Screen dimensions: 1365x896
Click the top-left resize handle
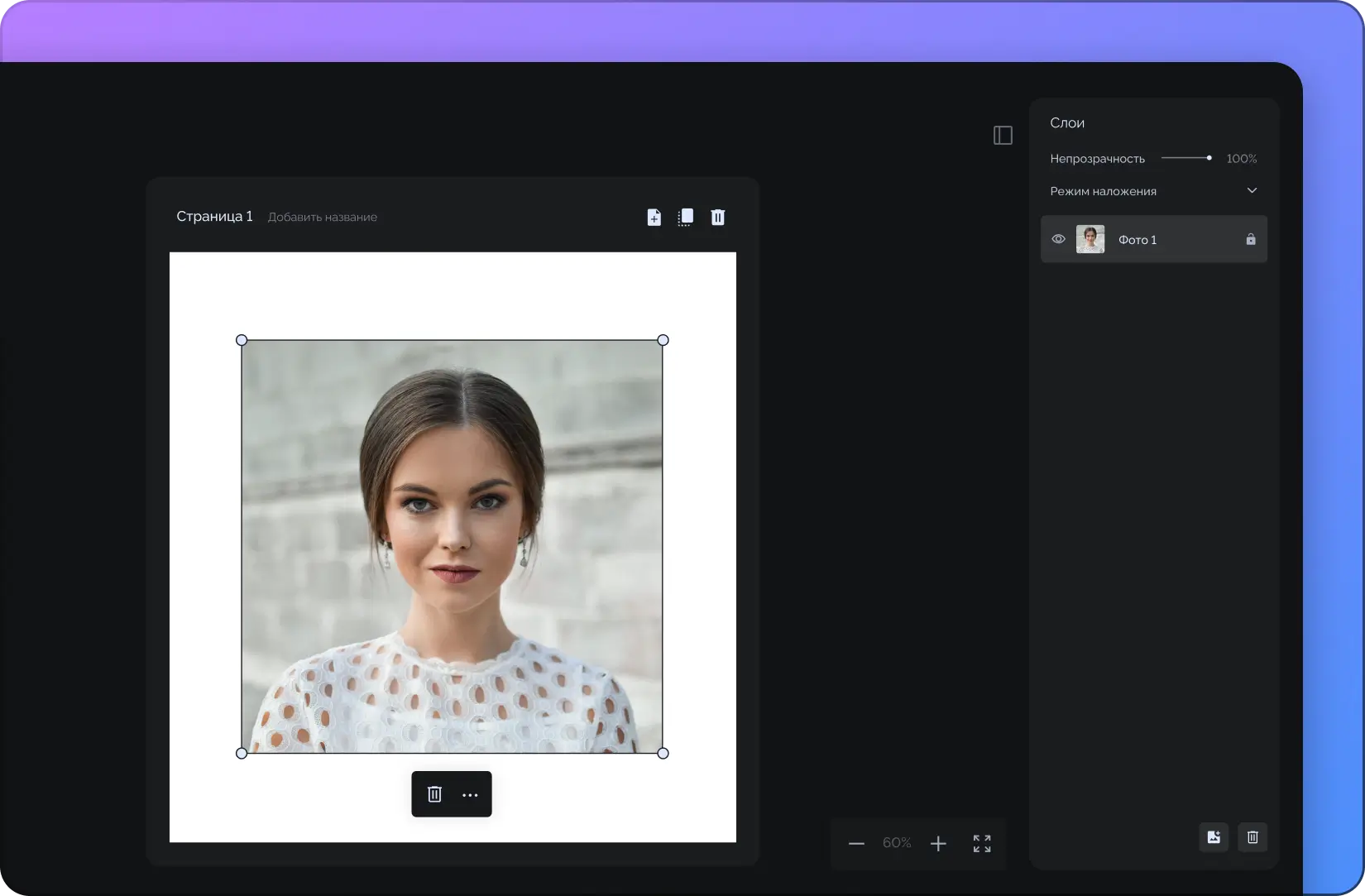[242, 340]
